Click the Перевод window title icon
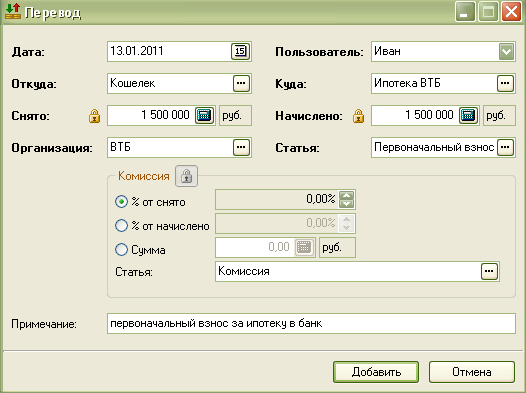 (x=13, y=12)
